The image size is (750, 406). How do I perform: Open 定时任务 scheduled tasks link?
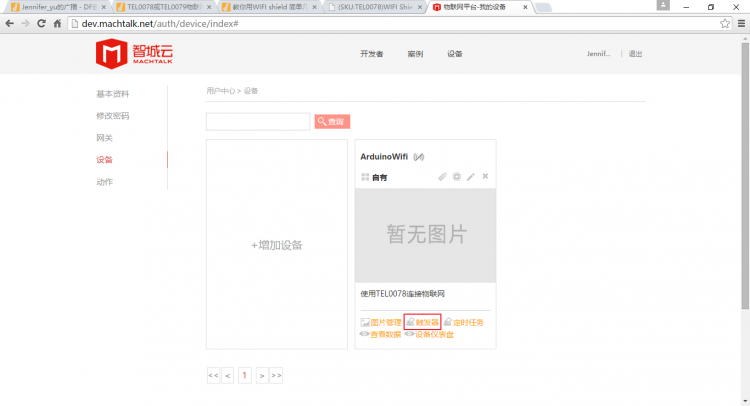464,322
